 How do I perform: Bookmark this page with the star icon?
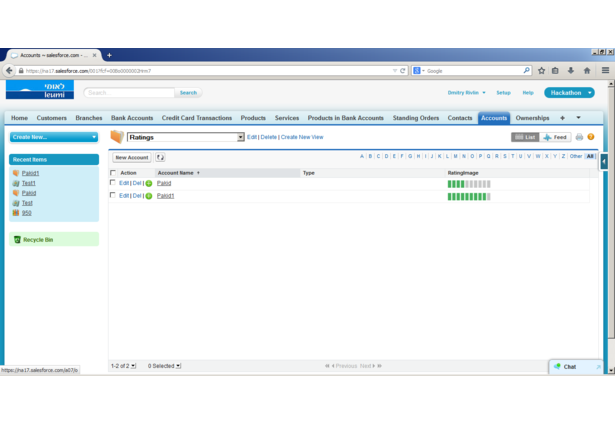(x=541, y=71)
